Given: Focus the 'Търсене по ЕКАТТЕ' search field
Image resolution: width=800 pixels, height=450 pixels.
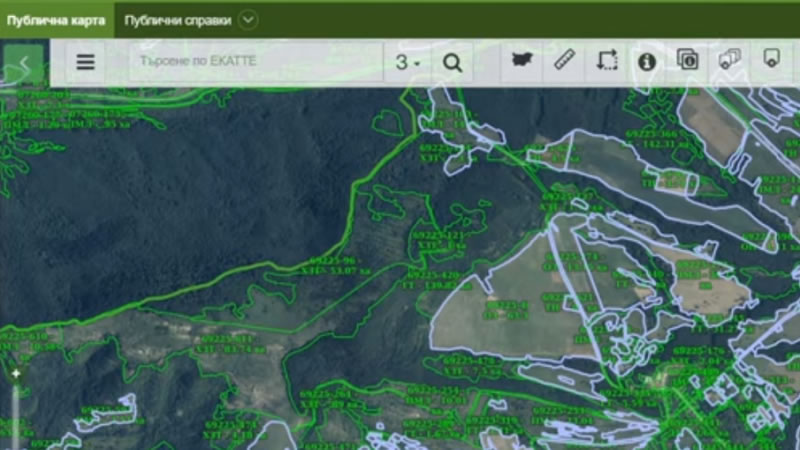Looking at the screenshot, I should tap(255, 62).
